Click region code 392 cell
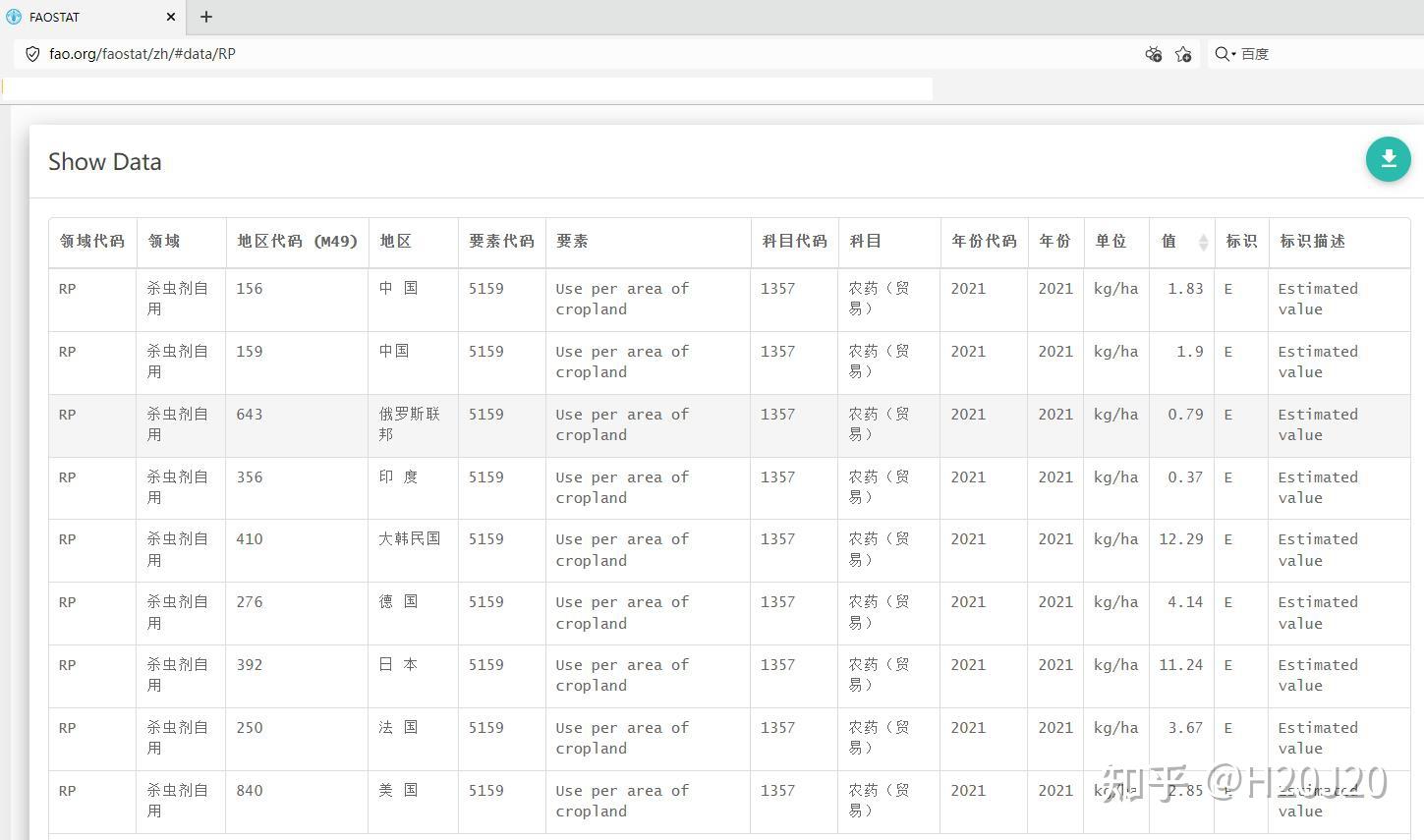Viewport: 1424px width, 840px height. pyautogui.click(x=297, y=676)
